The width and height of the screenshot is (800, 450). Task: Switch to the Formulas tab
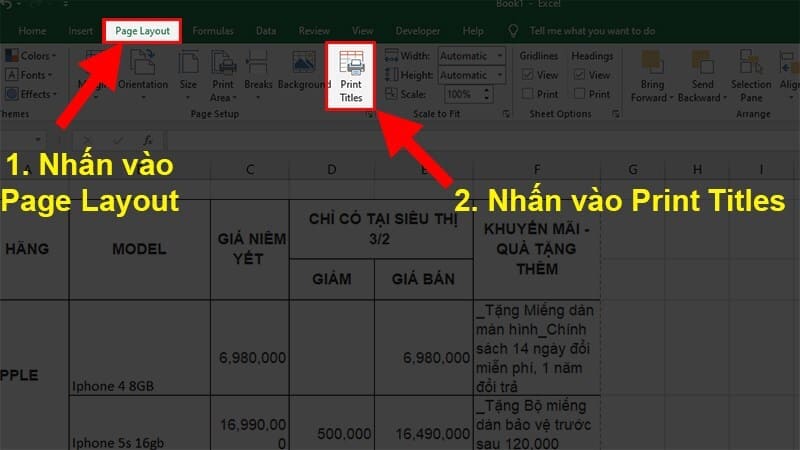[212, 31]
